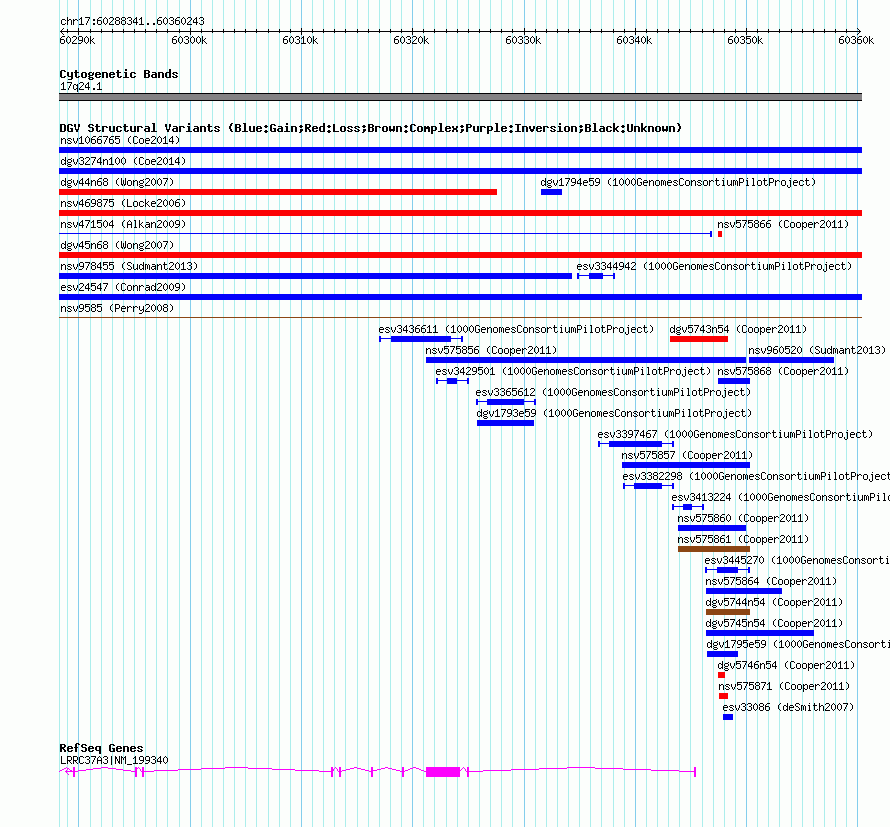Image resolution: width=890 pixels, height=827 pixels.
Task: Click the brown nsv575861 complex variant bar
Action: click(x=713, y=549)
